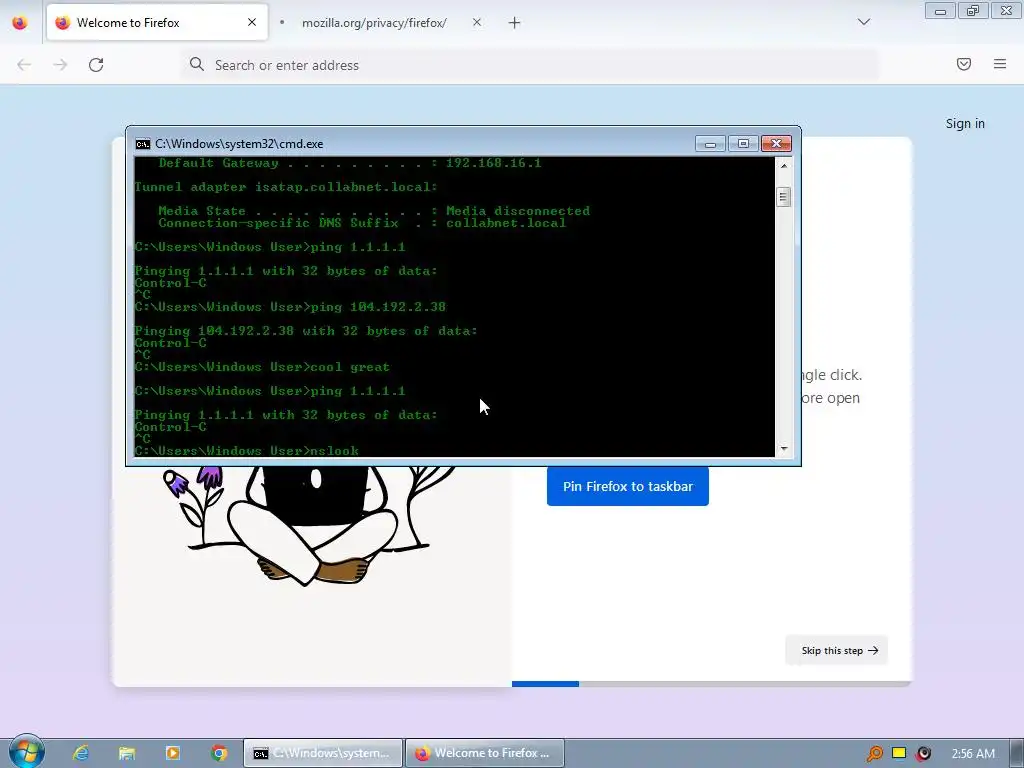Launch Google Chrome from taskbar
This screenshot has width=1024, height=768.
[219, 753]
